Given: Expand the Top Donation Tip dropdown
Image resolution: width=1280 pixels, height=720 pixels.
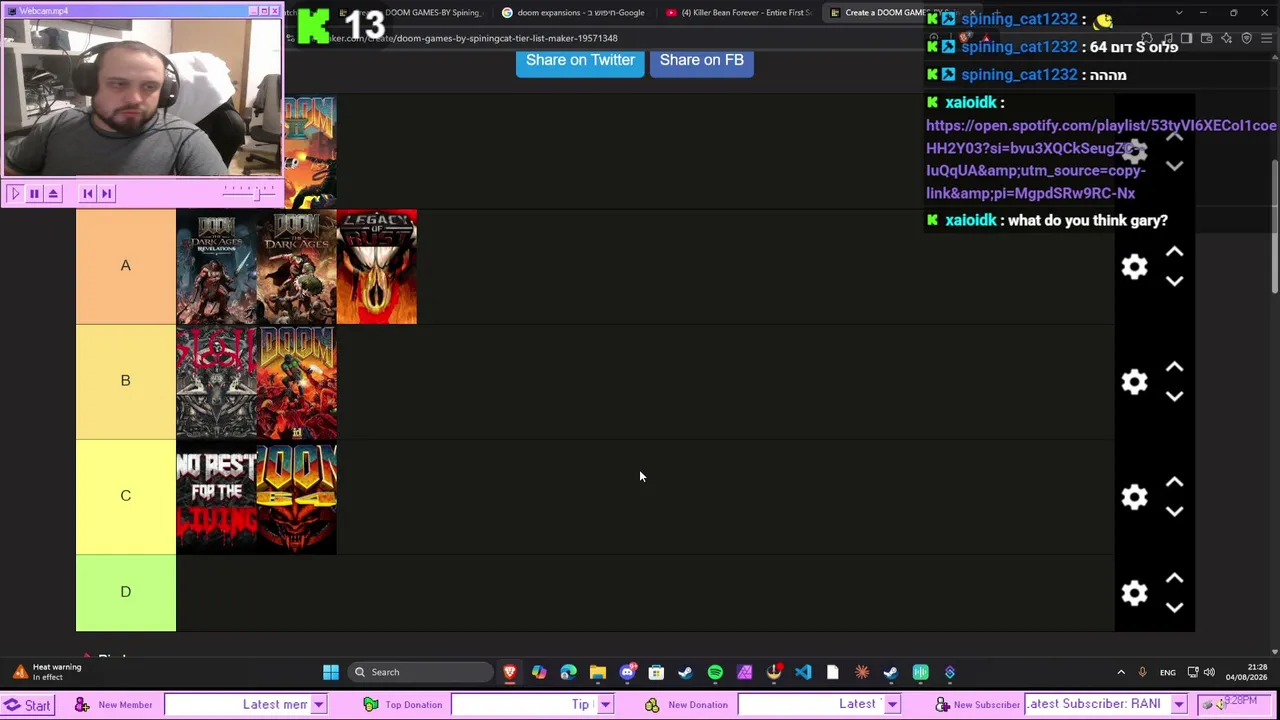Looking at the screenshot, I should coord(605,705).
